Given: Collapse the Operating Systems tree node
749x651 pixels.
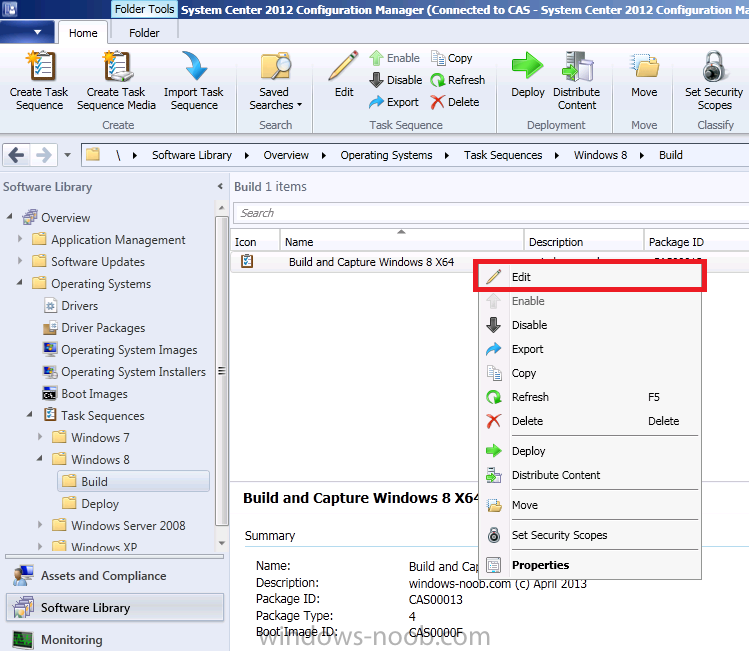Looking at the screenshot, I should tap(20, 282).
